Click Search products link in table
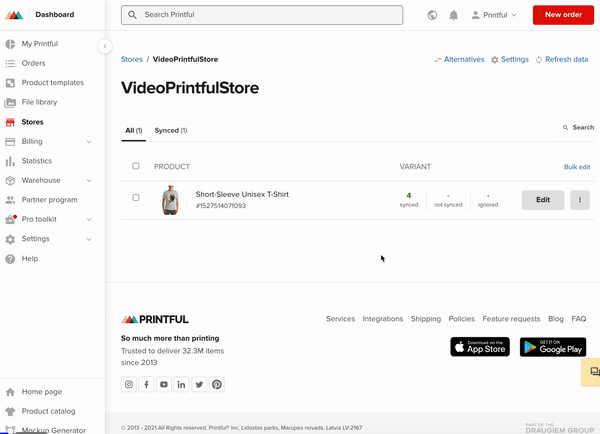This screenshot has width=600, height=434. 578,127
